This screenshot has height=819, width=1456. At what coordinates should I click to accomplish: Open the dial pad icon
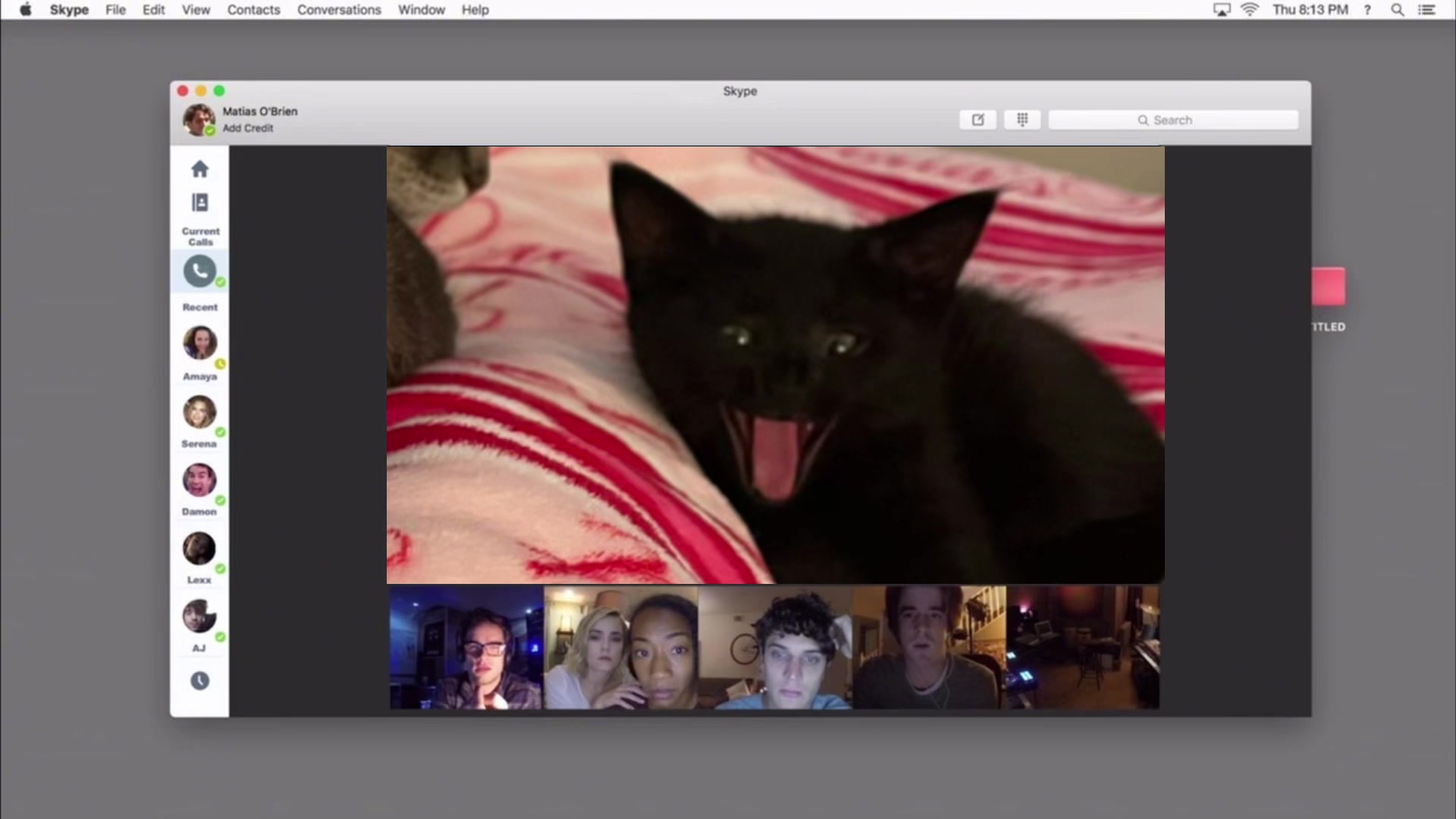click(x=1022, y=120)
